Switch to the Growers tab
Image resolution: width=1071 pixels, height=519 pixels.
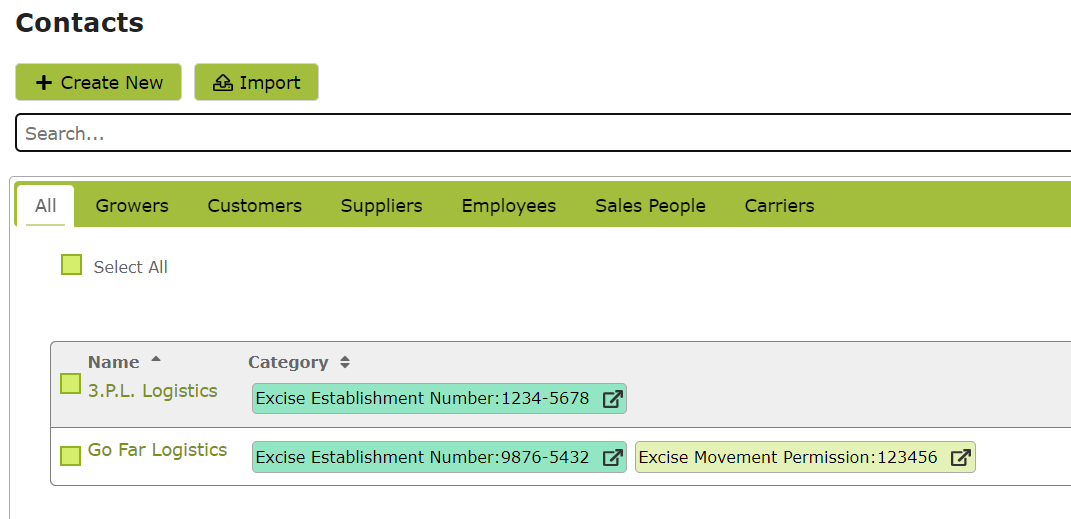click(x=132, y=206)
